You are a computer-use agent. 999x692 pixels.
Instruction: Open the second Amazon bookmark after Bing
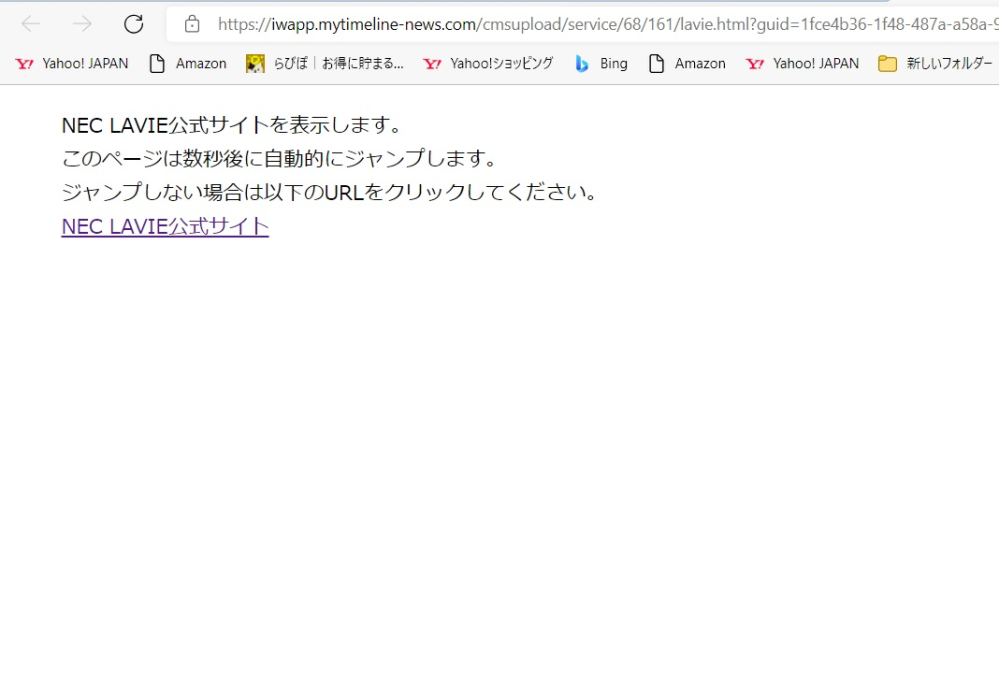[x=687, y=63]
